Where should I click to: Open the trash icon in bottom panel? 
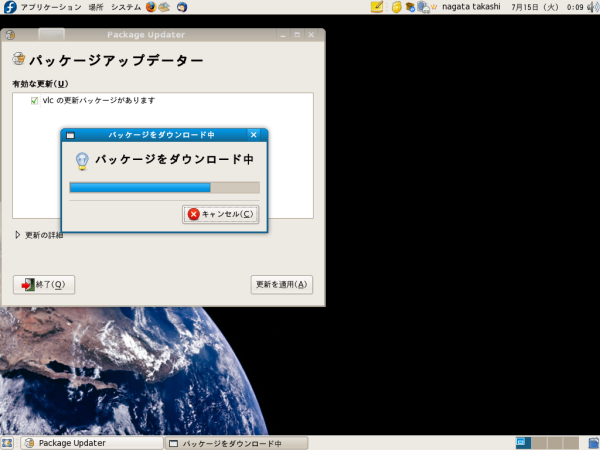[x=594, y=443]
